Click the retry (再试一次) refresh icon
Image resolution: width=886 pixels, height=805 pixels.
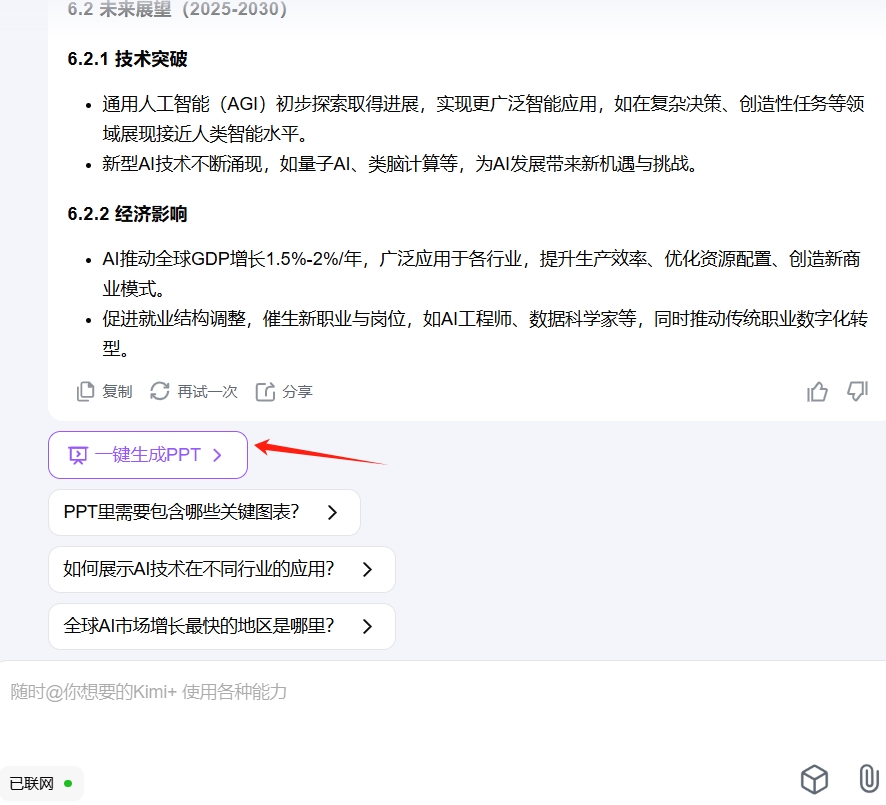159,391
